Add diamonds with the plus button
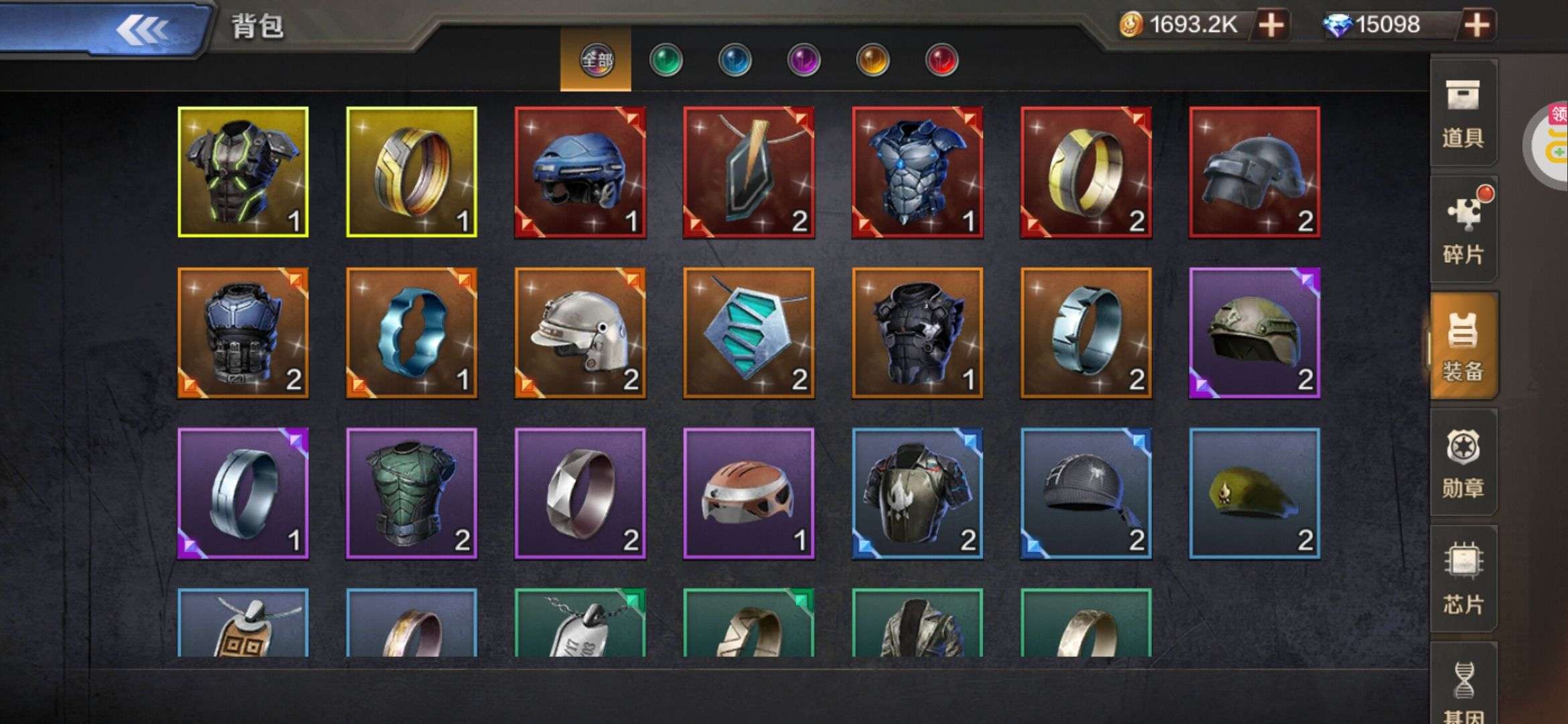 coord(1477,25)
